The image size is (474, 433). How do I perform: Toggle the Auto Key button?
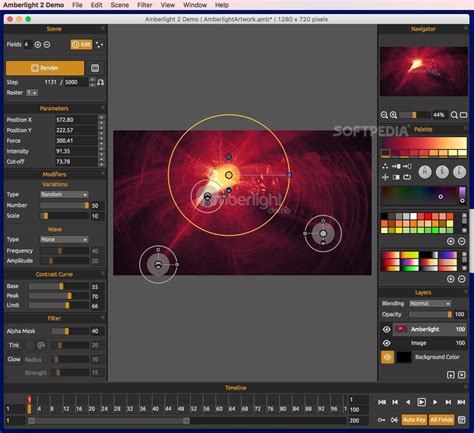coord(414,420)
